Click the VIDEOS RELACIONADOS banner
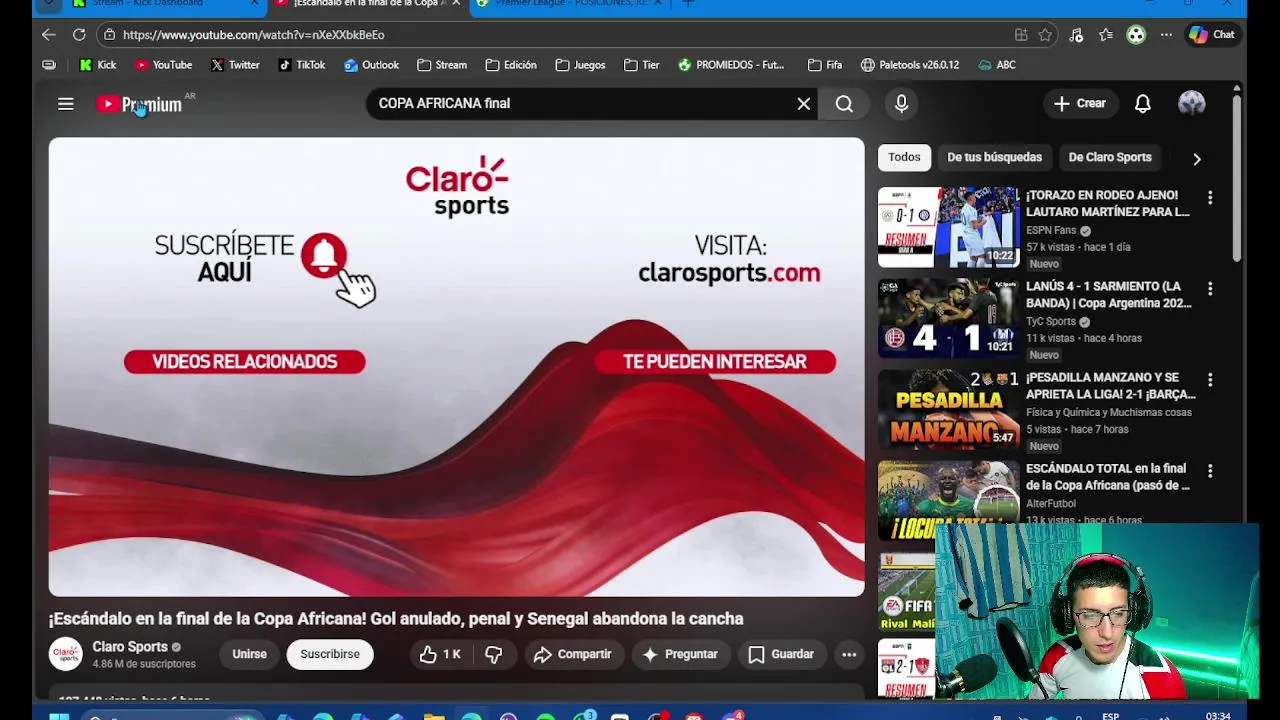1280x720 pixels. point(244,362)
